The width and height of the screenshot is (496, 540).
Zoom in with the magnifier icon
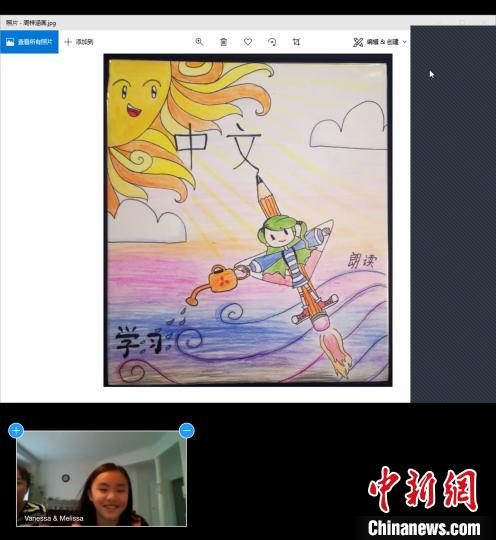pyautogui.click(x=199, y=42)
